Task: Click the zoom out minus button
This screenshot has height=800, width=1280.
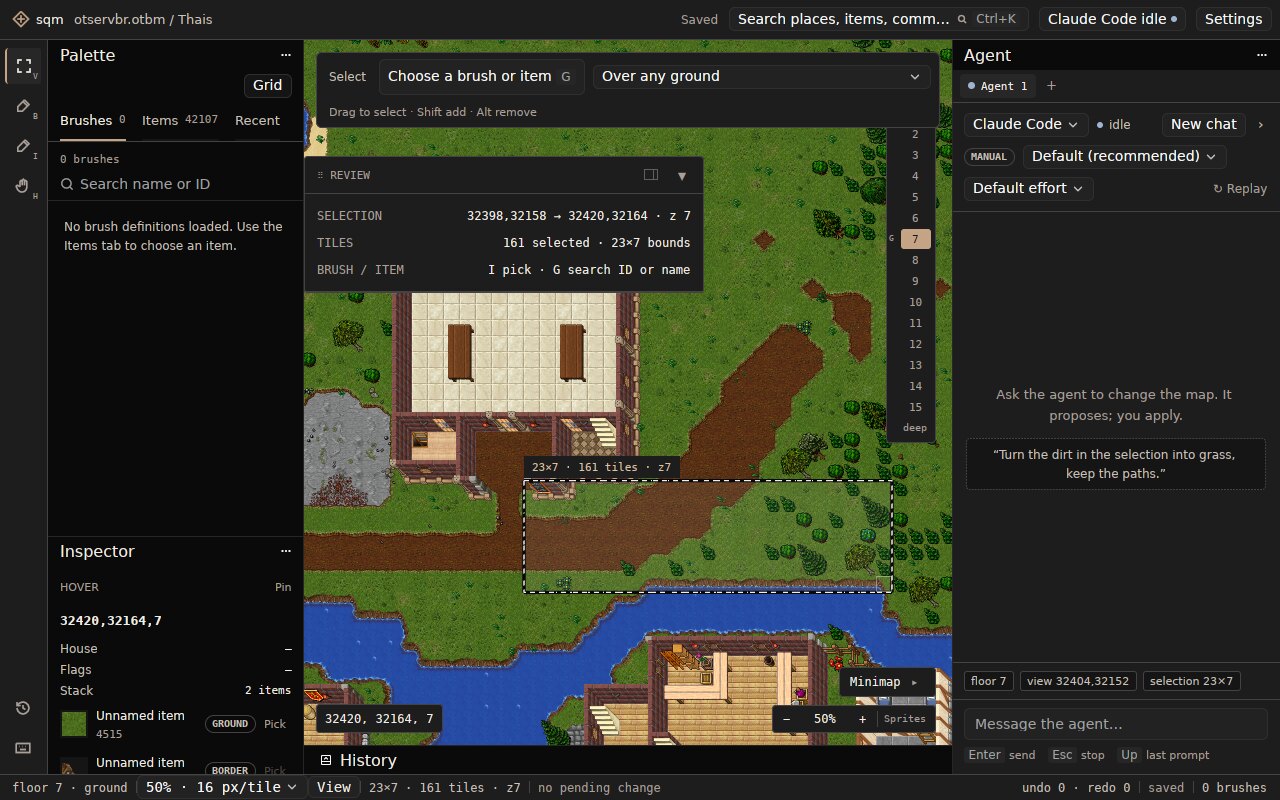Action: click(786, 719)
